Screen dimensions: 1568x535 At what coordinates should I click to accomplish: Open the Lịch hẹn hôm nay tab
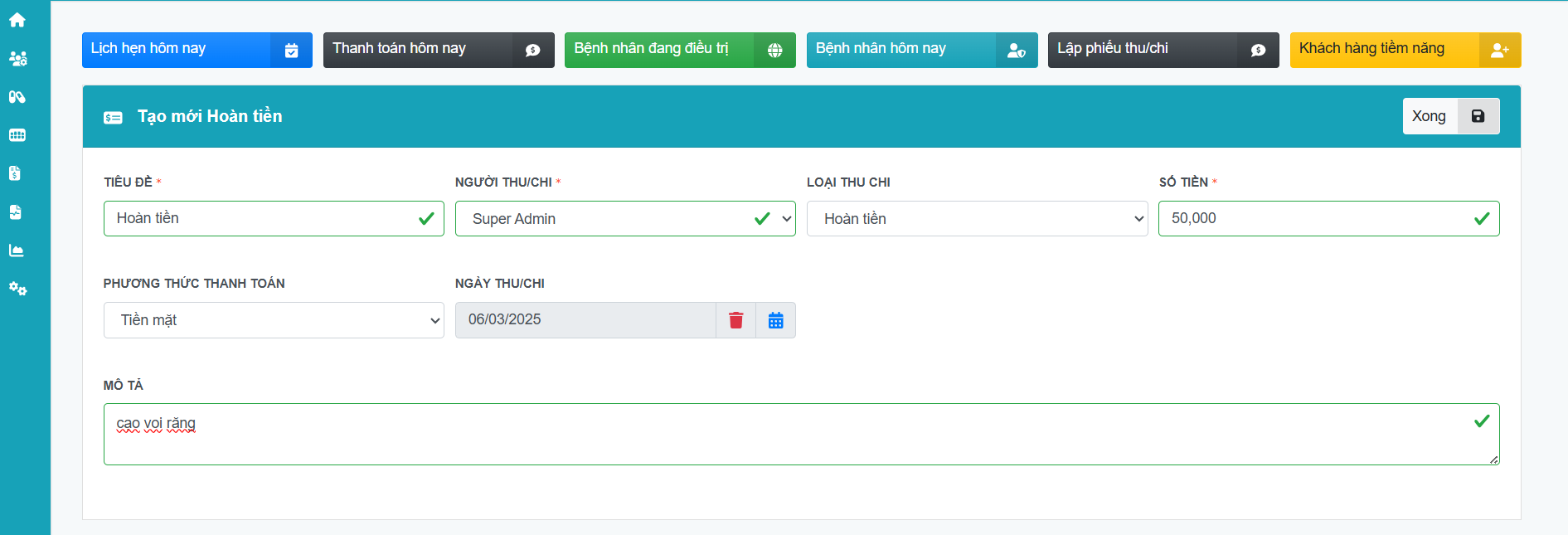coord(197,50)
